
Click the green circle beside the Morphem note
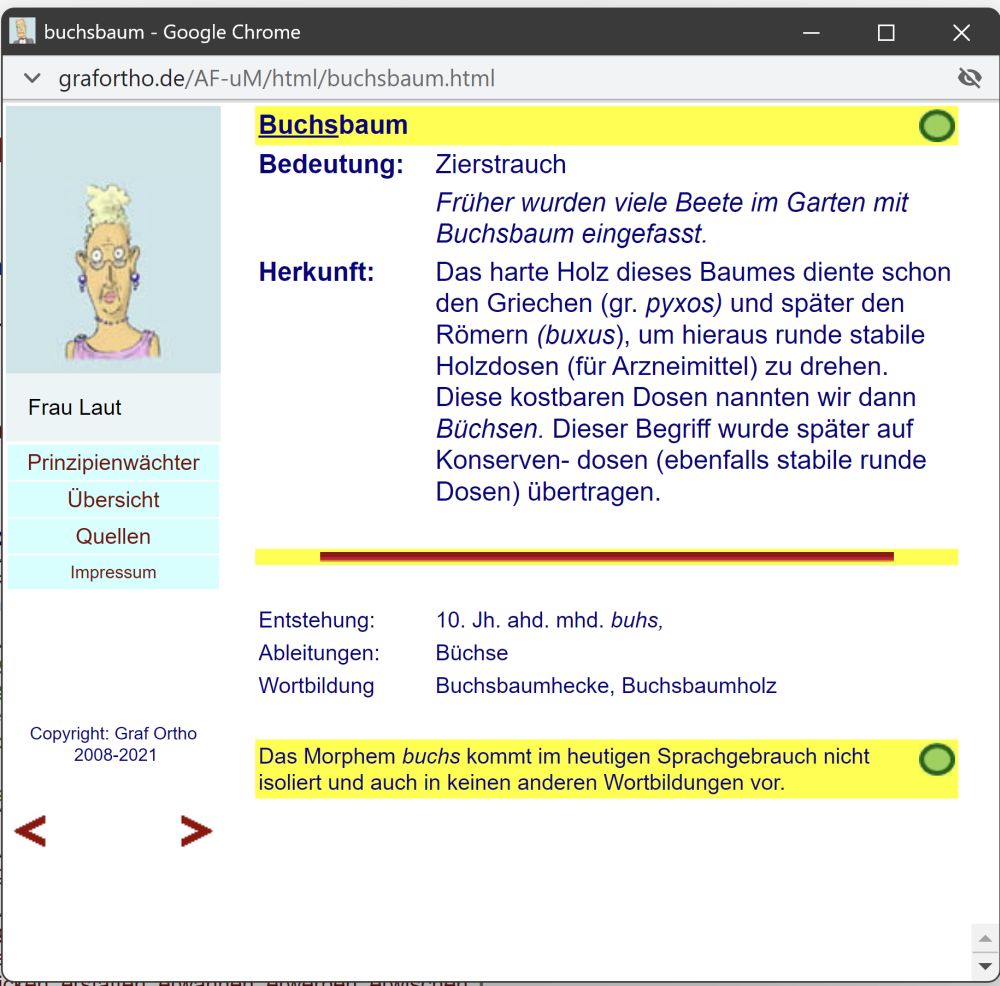[x=936, y=760]
